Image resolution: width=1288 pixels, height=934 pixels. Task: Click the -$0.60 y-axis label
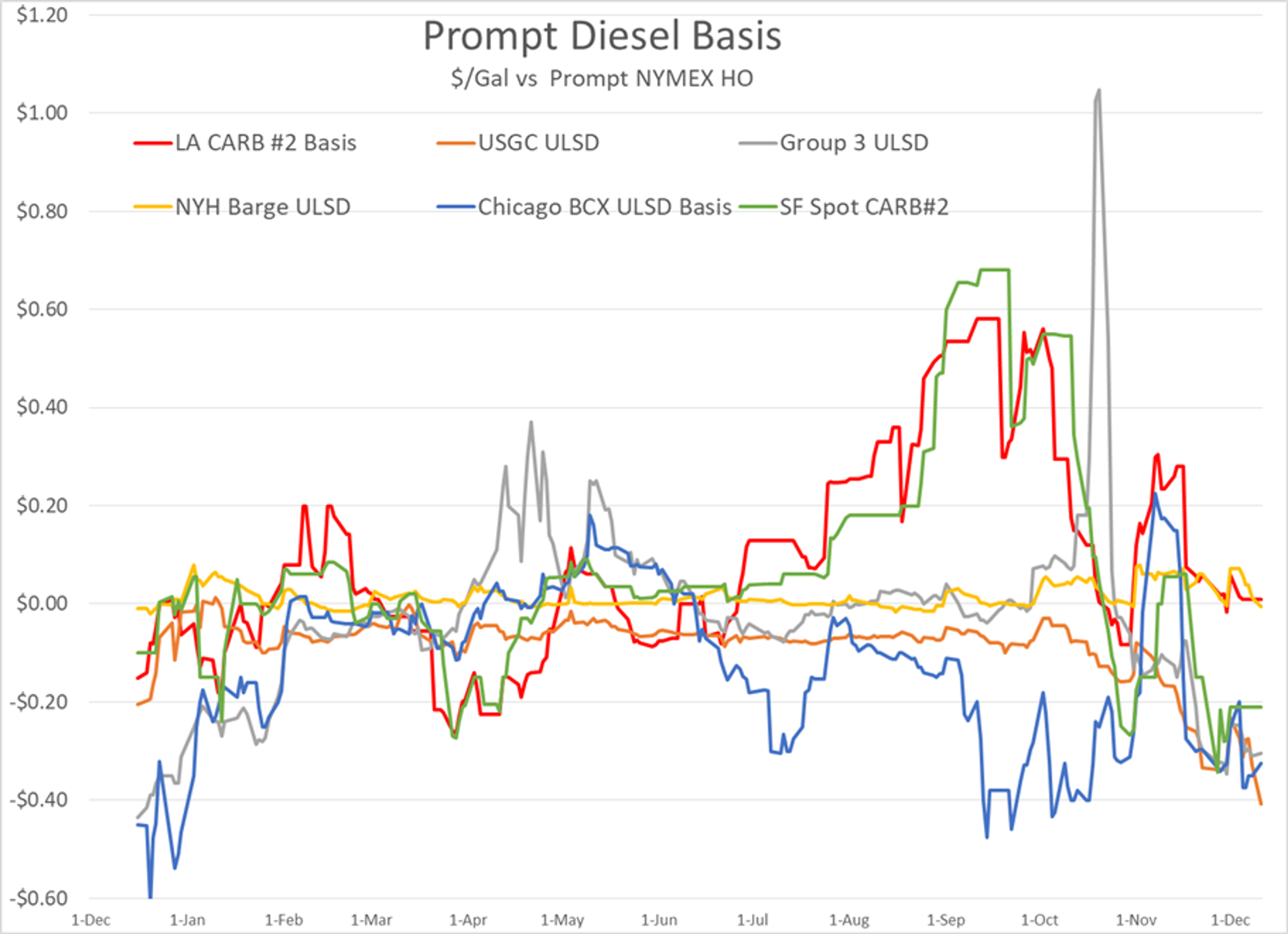tap(38, 898)
